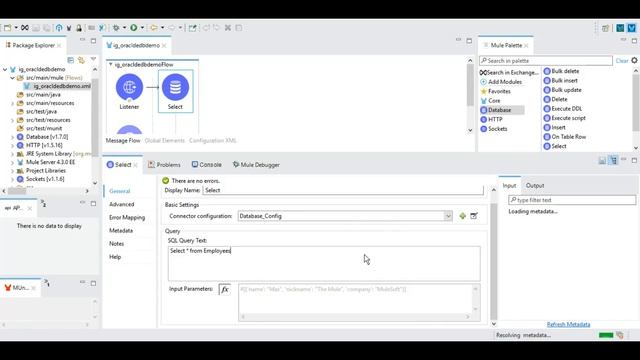Screen dimensions: 640x360
Task: Open the Notes section
Action: pyautogui.click(x=116, y=244)
